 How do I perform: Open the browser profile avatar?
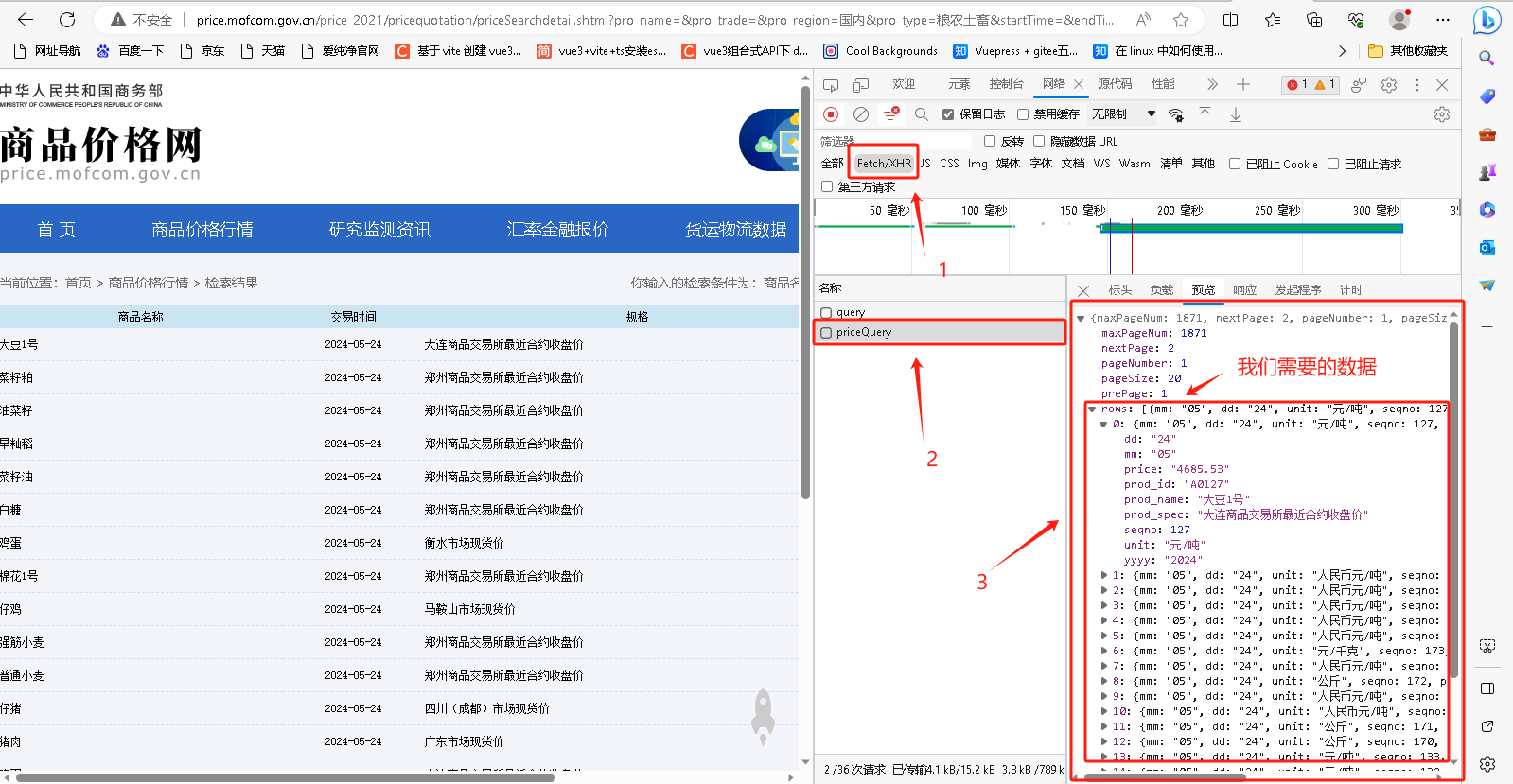click(1399, 19)
